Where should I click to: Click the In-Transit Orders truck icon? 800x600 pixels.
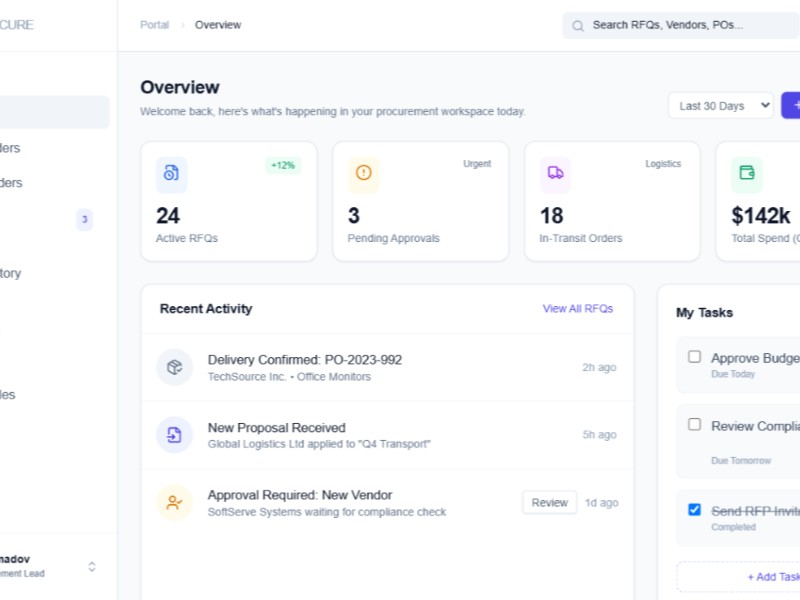coord(555,173)
